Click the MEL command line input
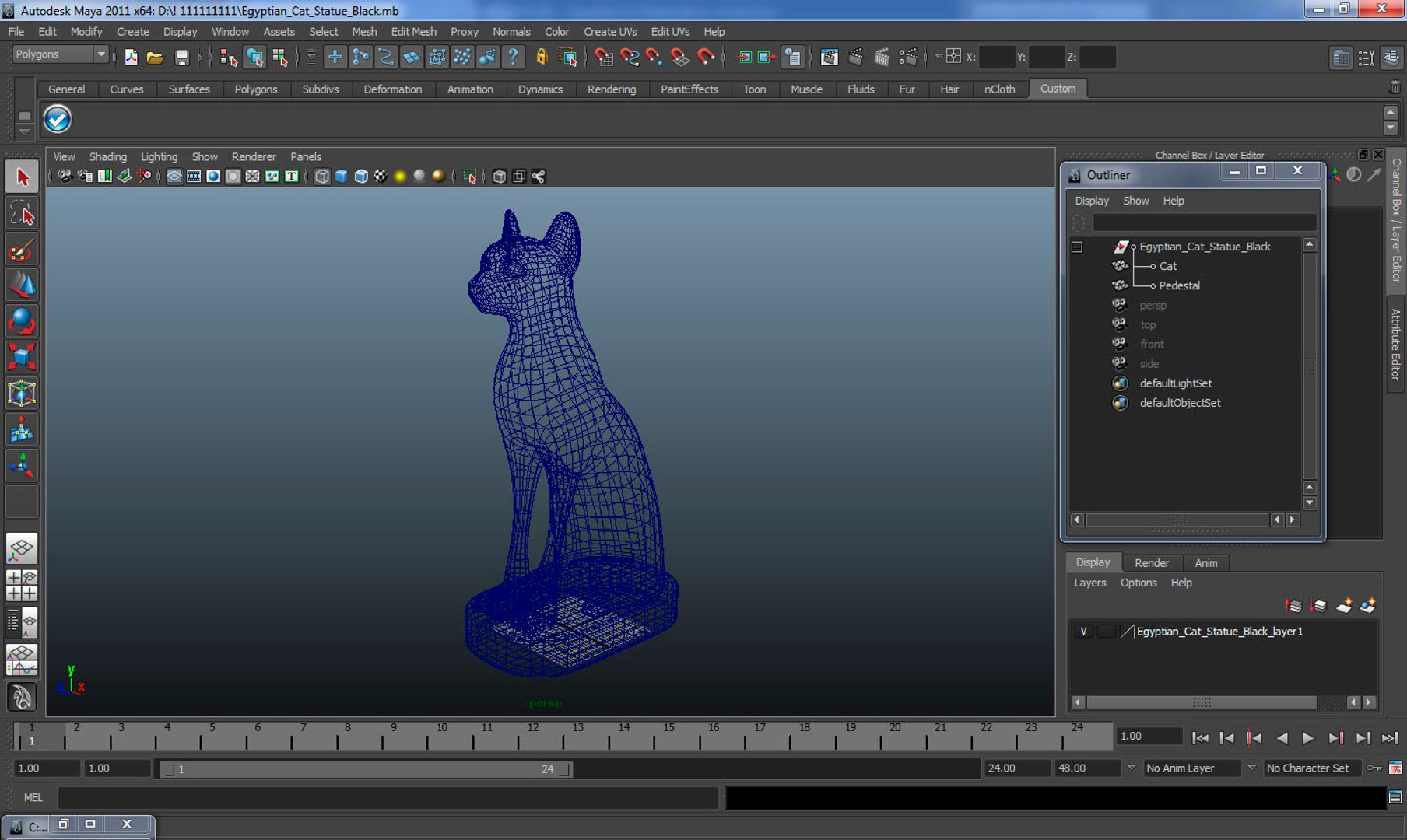The width and height of the screenshot is (1407, 840). tap(388, 797)
